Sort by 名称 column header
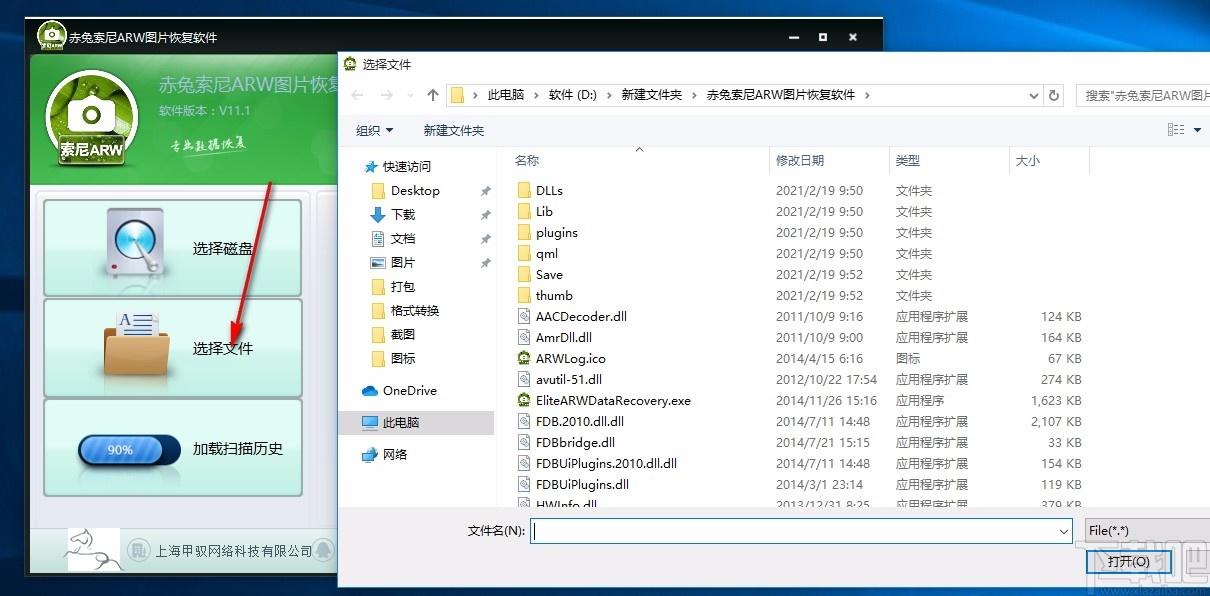 pyautogui.click(x=527, y=160)
